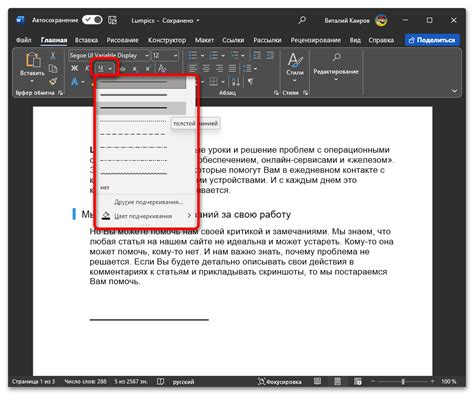Justify the text alignment

pyautogui.click(x=232, y=69)
